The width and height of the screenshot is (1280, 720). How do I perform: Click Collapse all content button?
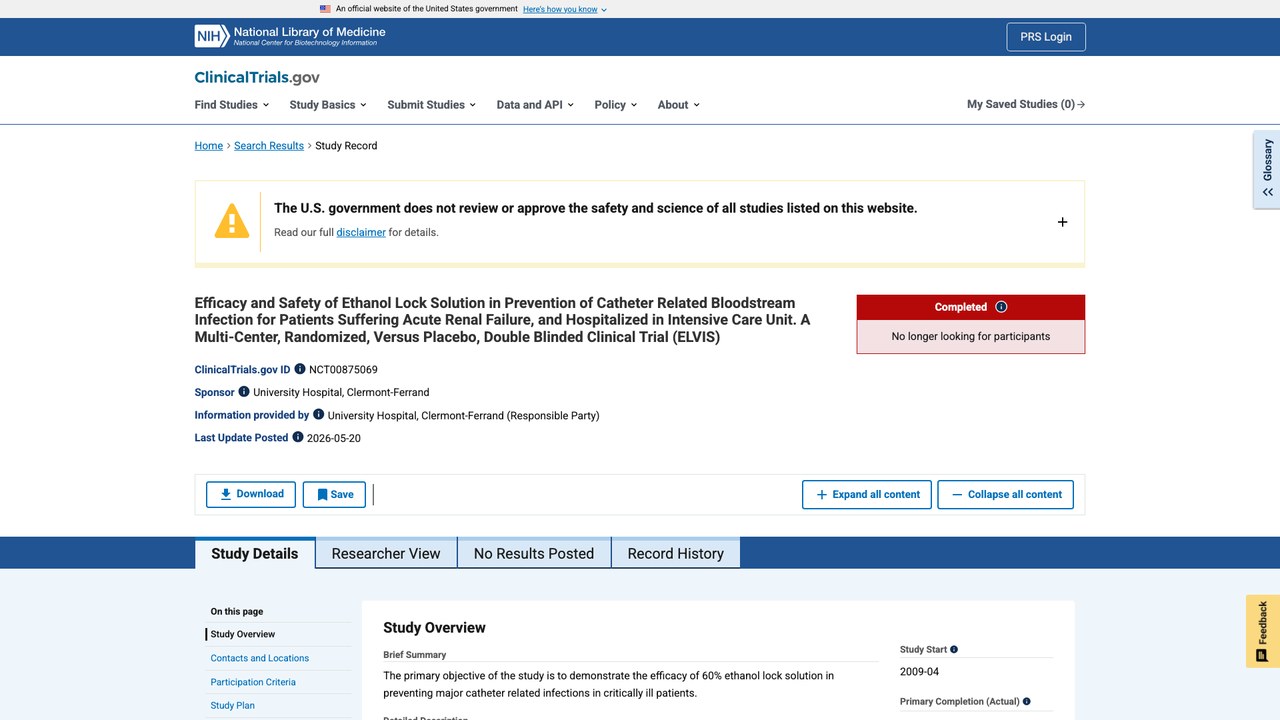click(1006, 494)
